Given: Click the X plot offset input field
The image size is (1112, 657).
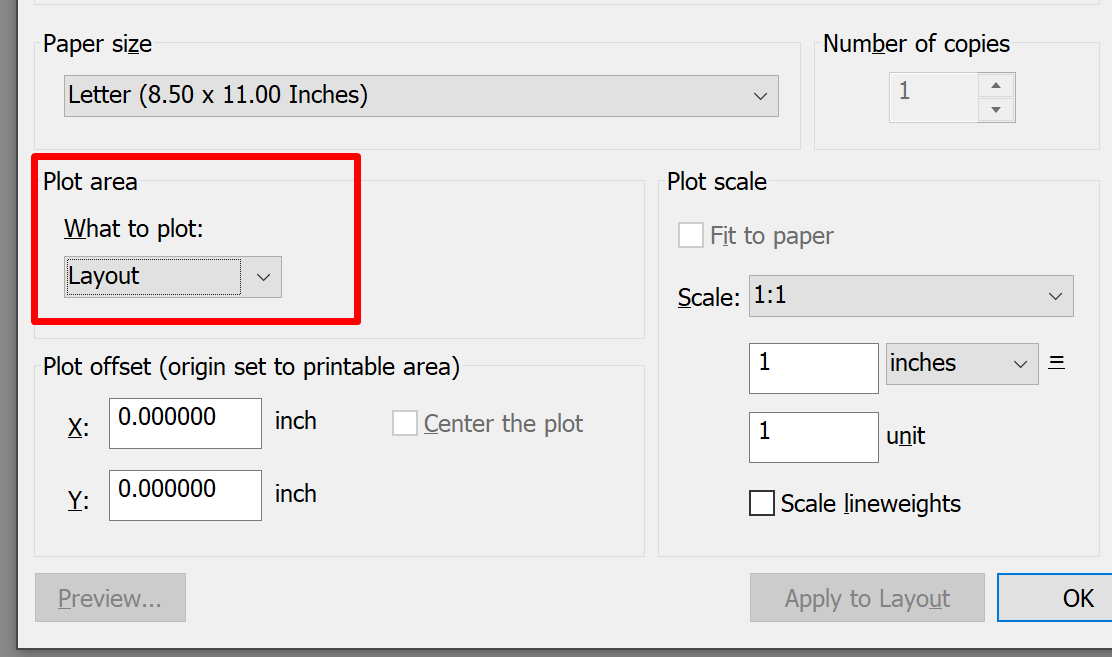Looking at the screenshot, I should point(184,423).
